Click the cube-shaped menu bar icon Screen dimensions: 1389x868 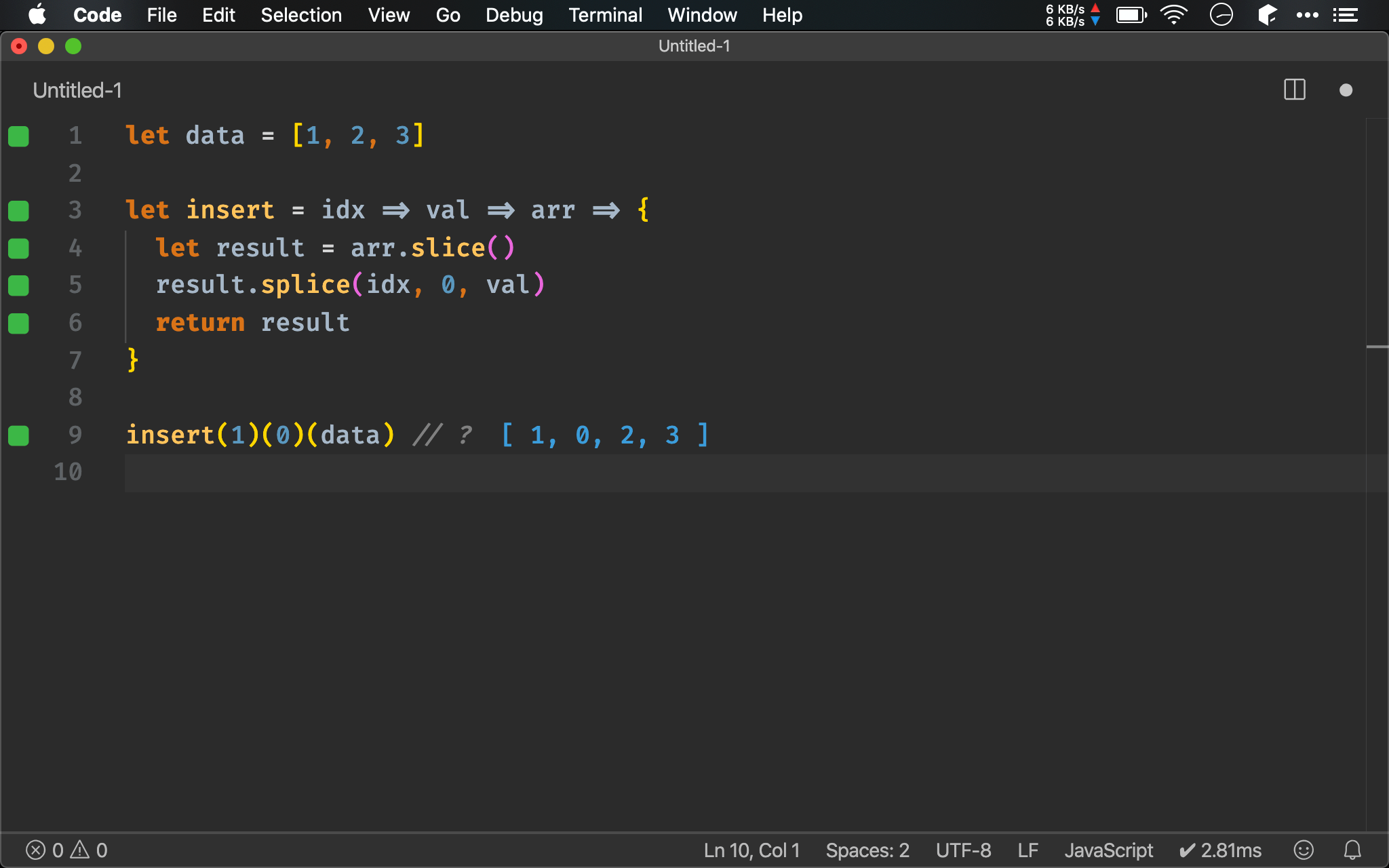click(x=1267, y=15)
